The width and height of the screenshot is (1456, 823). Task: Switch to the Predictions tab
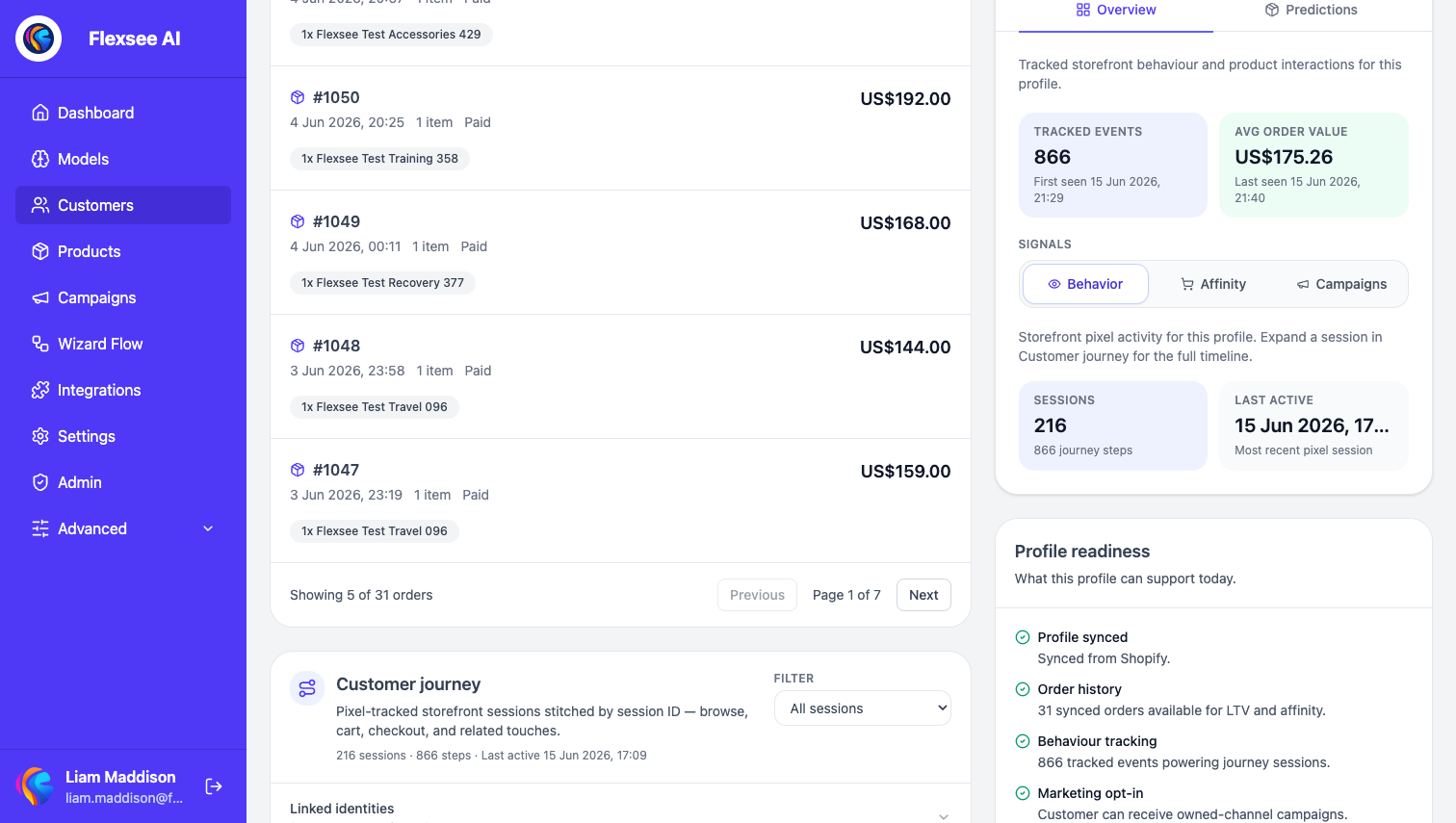1311,11
